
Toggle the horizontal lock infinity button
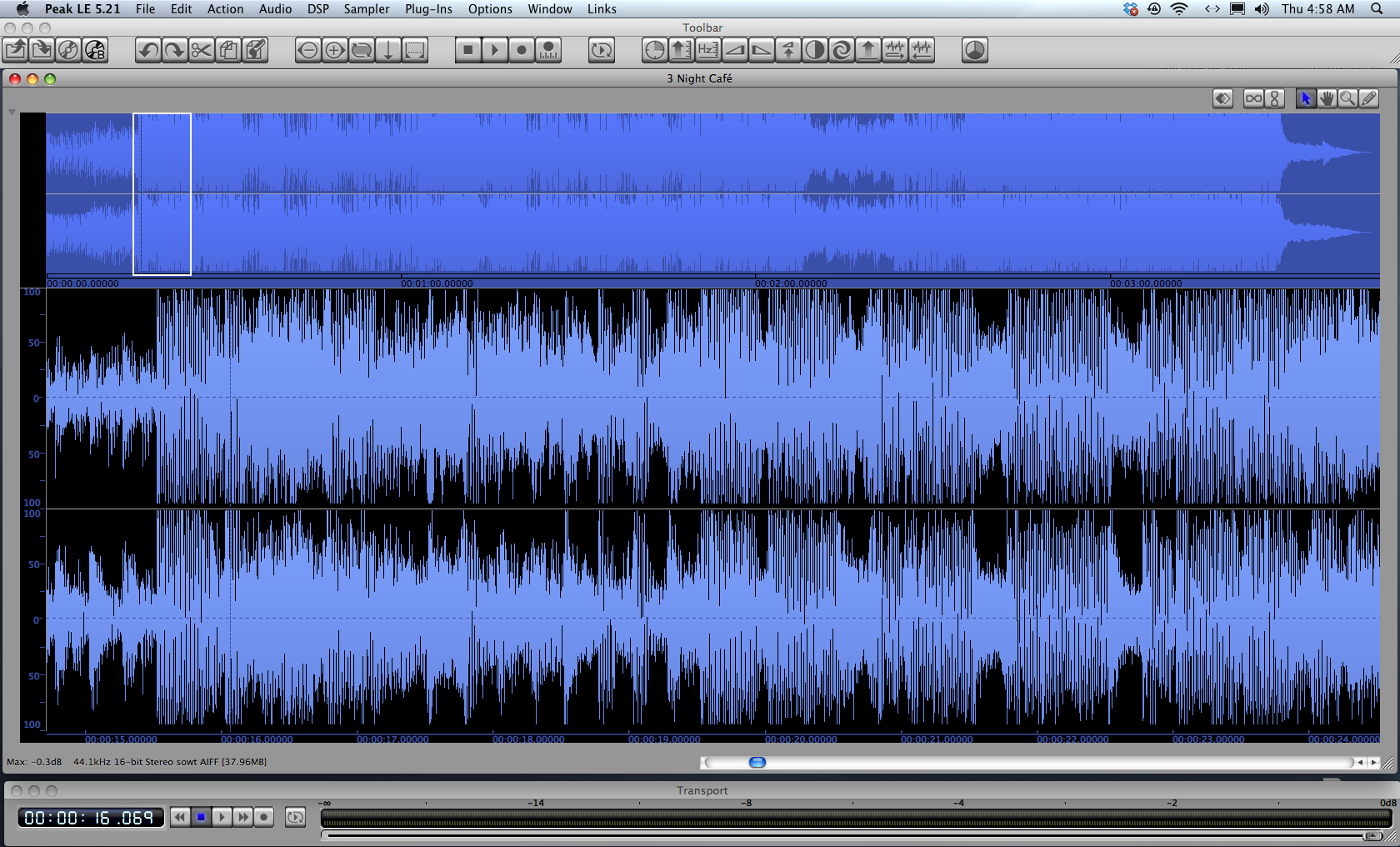(x=1253, y=98)
